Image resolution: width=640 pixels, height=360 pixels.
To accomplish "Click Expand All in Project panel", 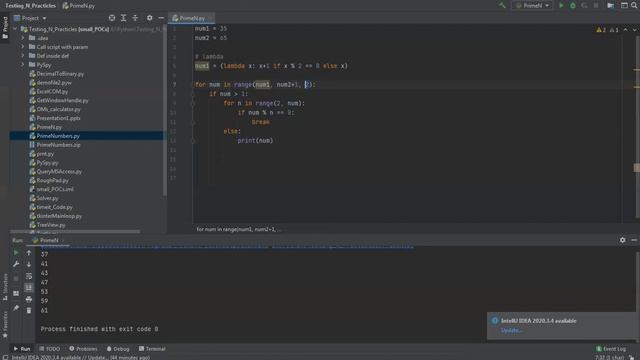I will (123, 18).
